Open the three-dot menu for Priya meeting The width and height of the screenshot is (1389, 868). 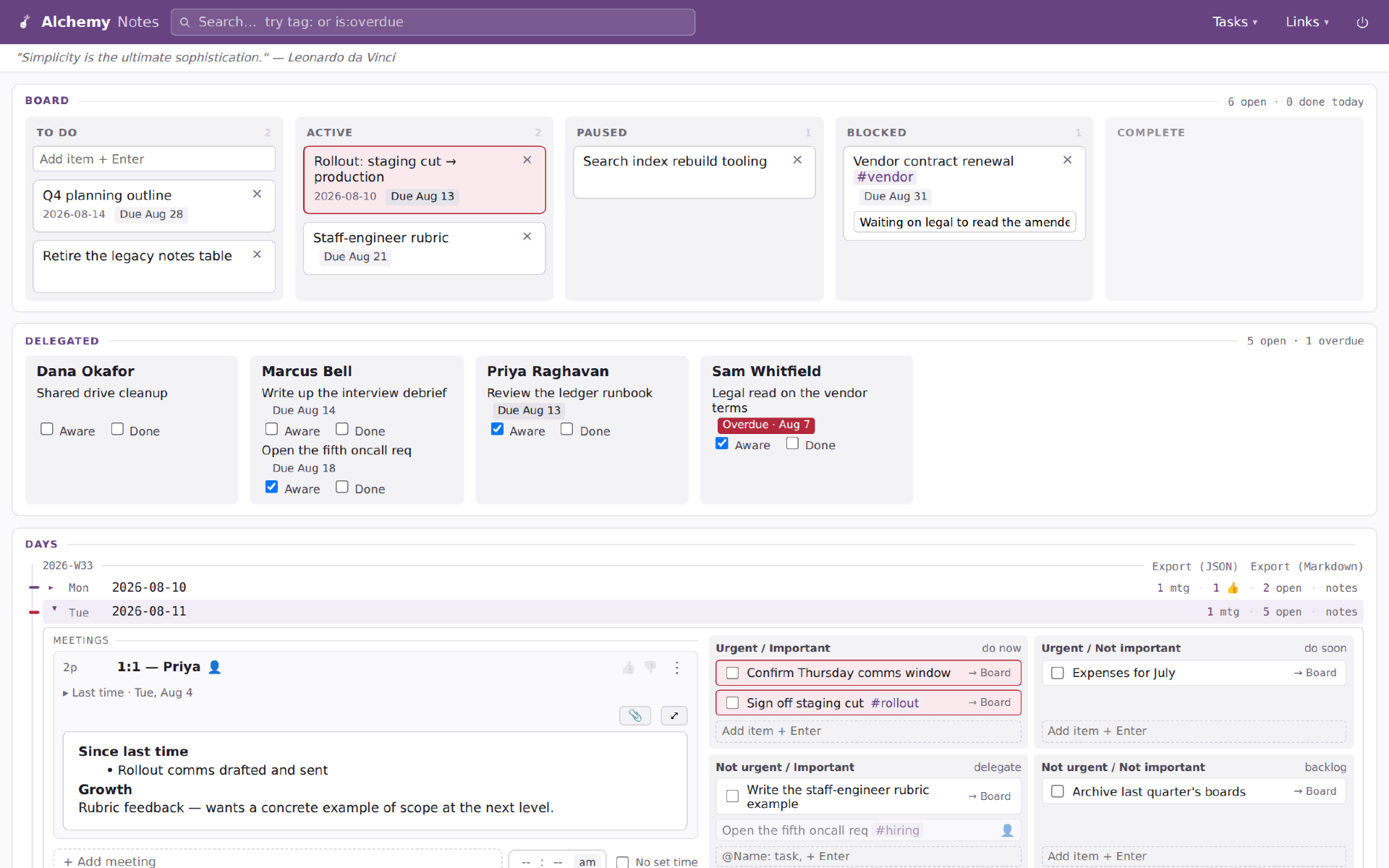677,668
